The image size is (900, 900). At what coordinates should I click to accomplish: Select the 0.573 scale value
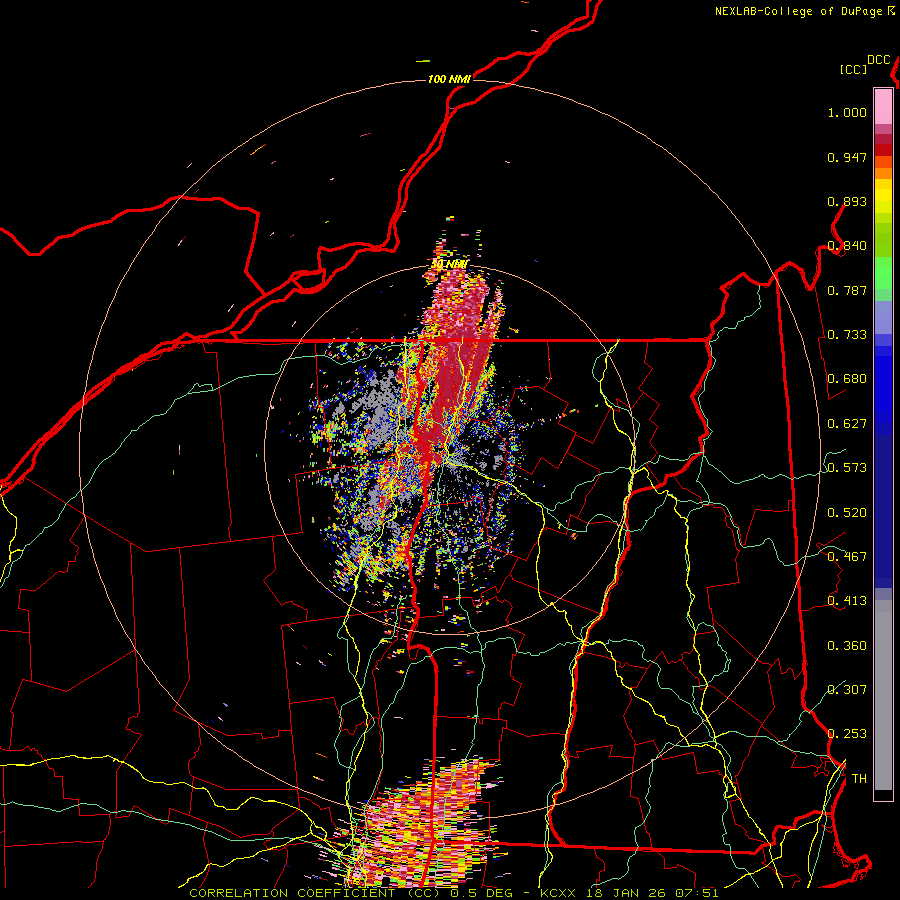(847, 467)
